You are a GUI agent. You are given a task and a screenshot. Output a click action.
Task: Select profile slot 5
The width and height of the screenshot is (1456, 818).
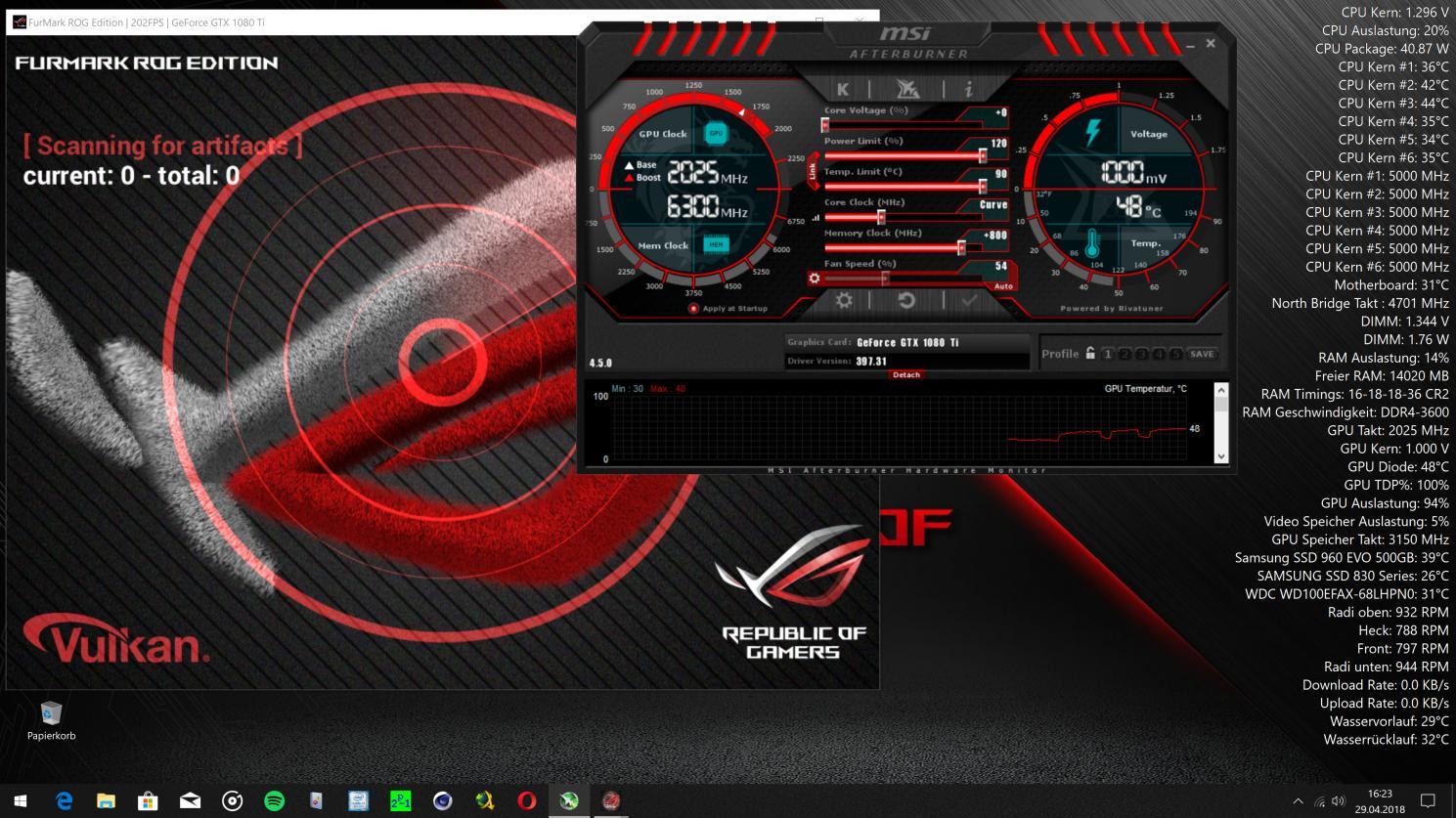pos(1174,354)
